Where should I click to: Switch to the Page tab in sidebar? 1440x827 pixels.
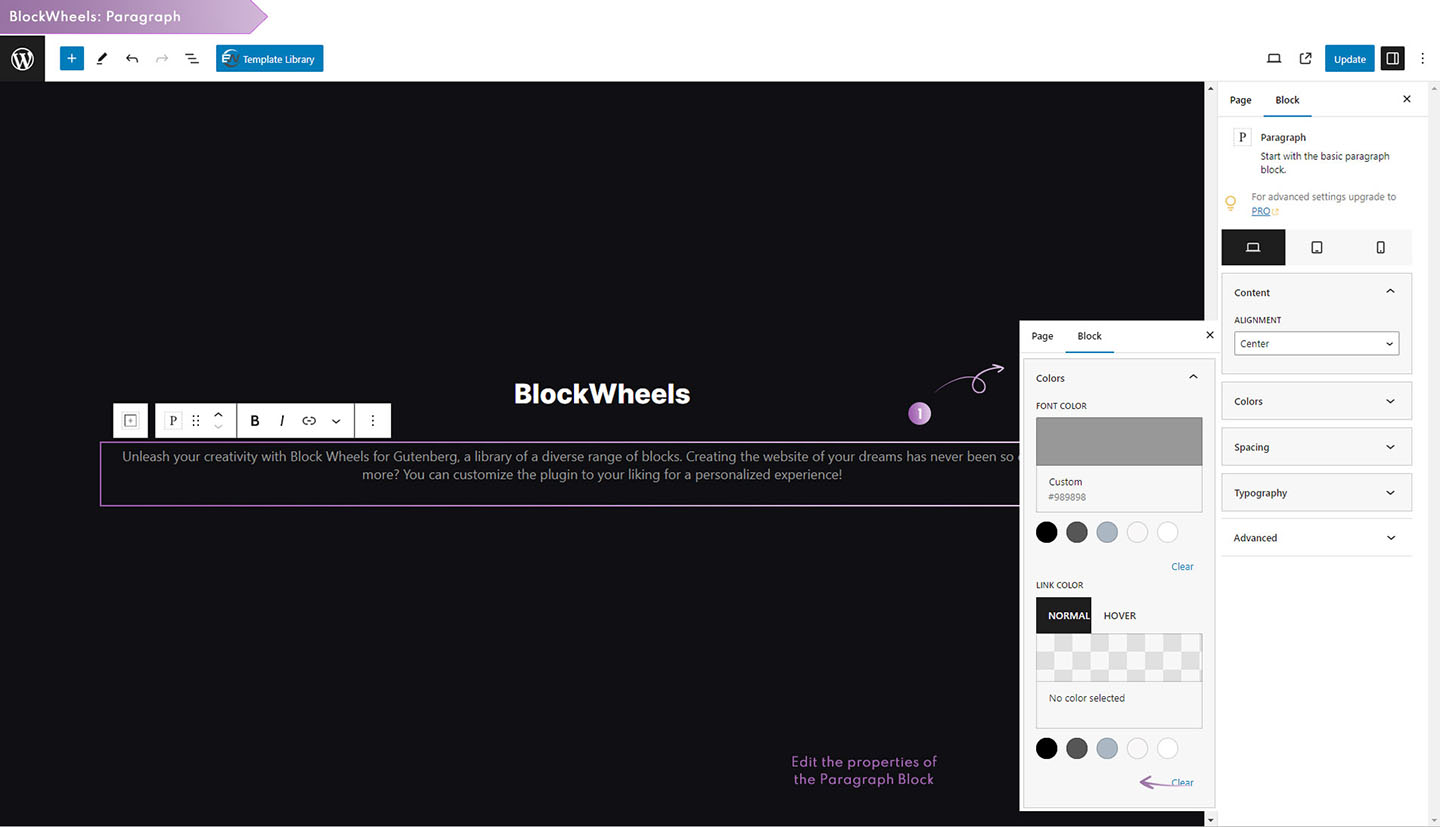1240,100
